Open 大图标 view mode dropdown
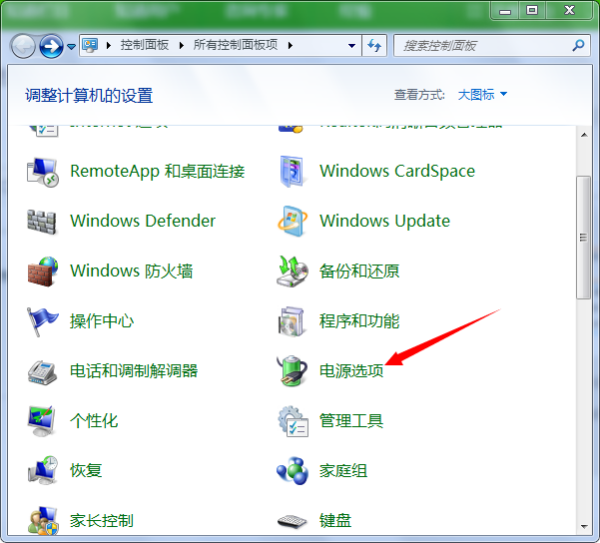The width and height of the screenshot is (600, 543). pos(483,95)
